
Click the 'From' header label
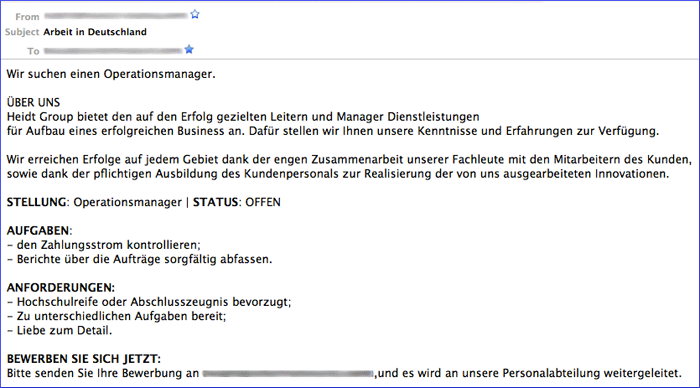pyautogui.click(x=27, y=17)
